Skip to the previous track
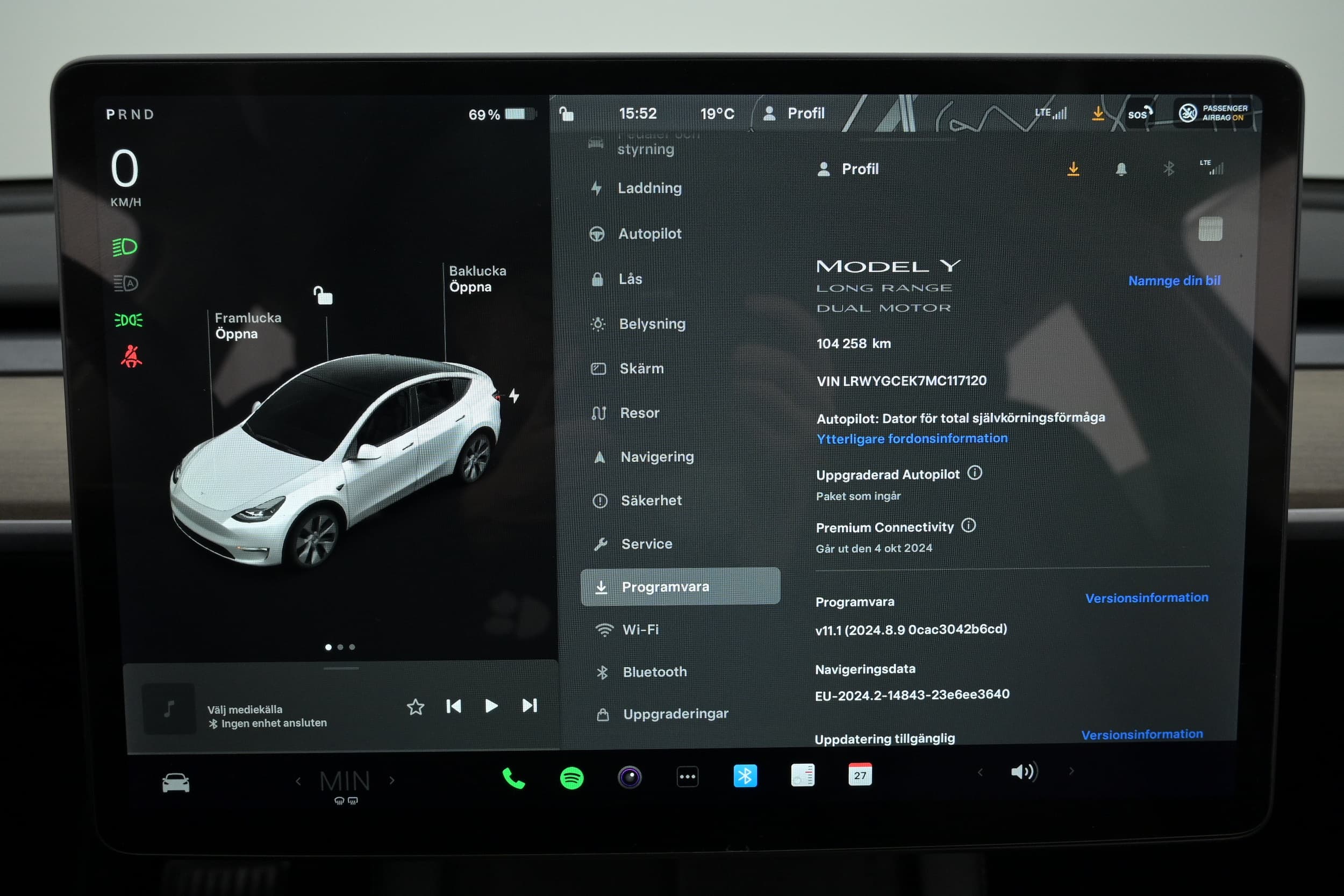The width and height of the screenshot is (1344, 896). [x=454, y=706]
